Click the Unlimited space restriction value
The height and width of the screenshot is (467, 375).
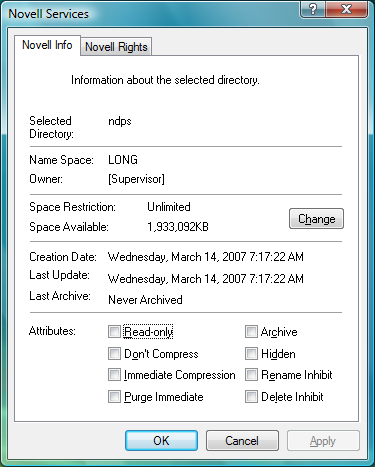(169, 207)
